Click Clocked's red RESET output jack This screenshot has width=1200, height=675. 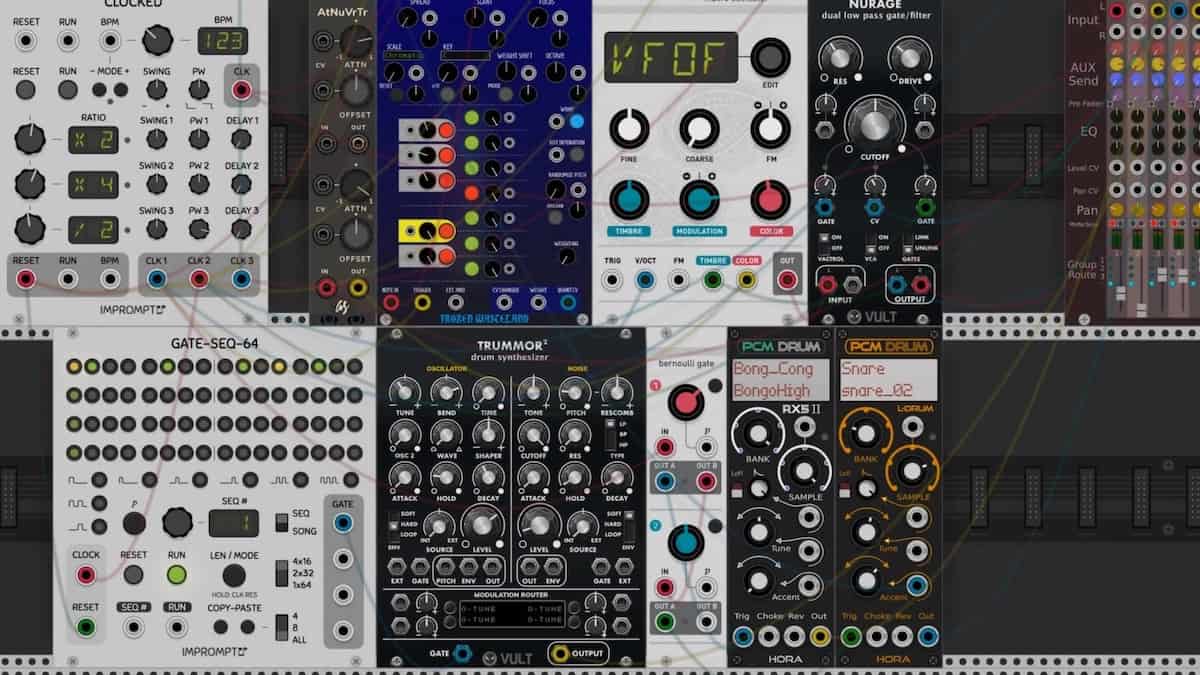[x=27, y=279]
